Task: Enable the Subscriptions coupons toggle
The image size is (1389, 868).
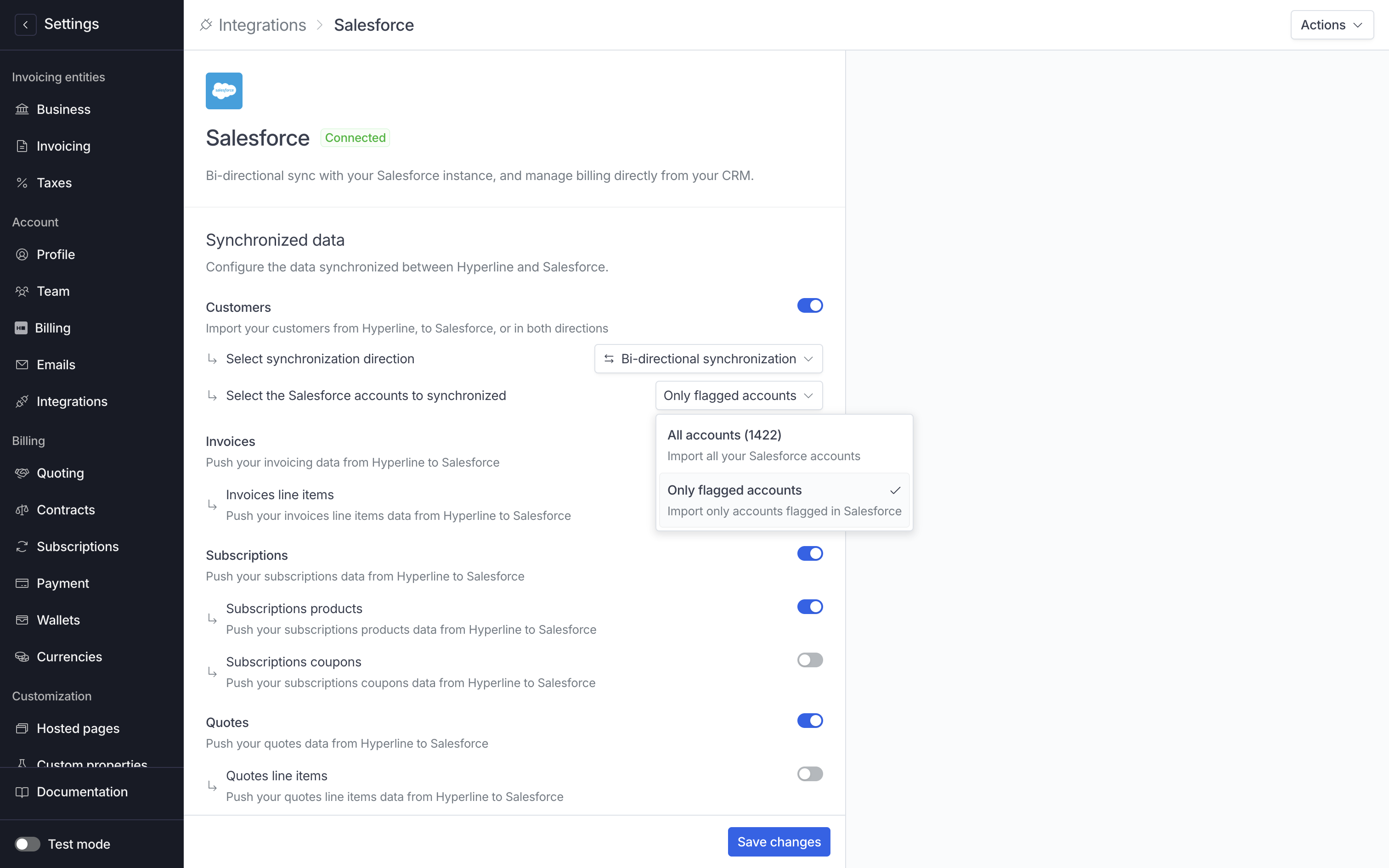Action: pos(809,660)
